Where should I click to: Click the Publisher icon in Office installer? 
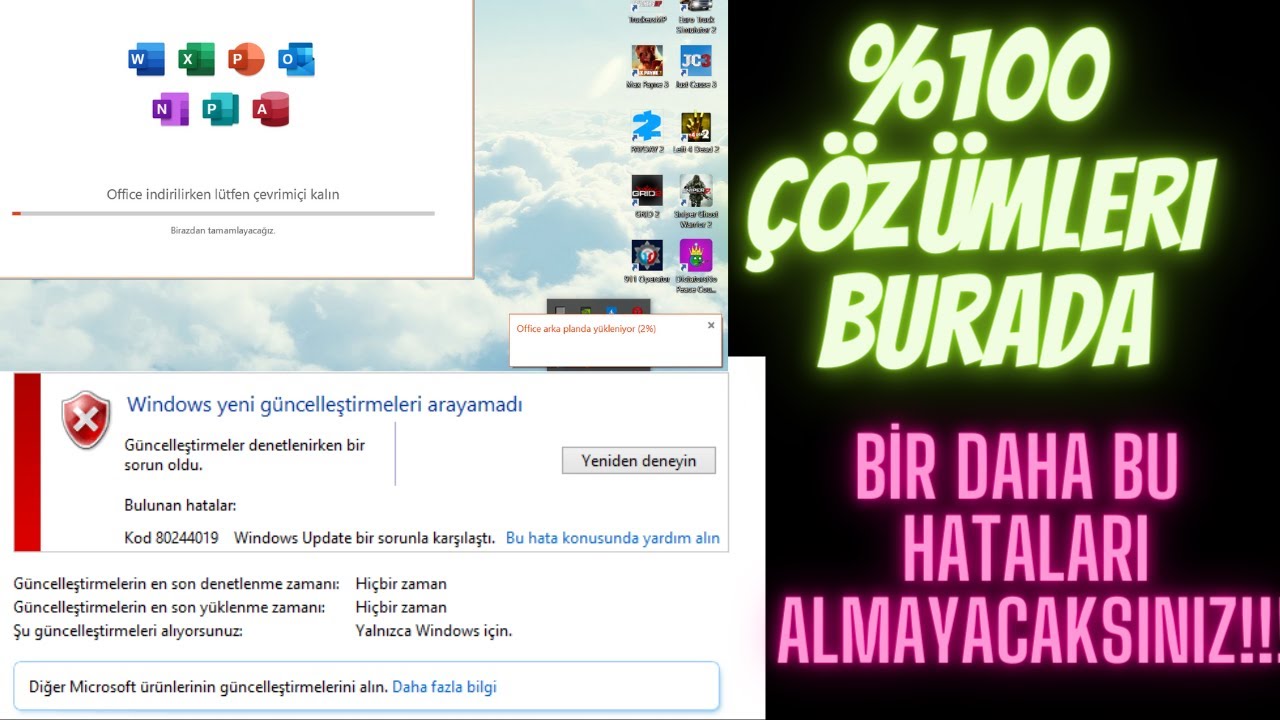point(221,109)
